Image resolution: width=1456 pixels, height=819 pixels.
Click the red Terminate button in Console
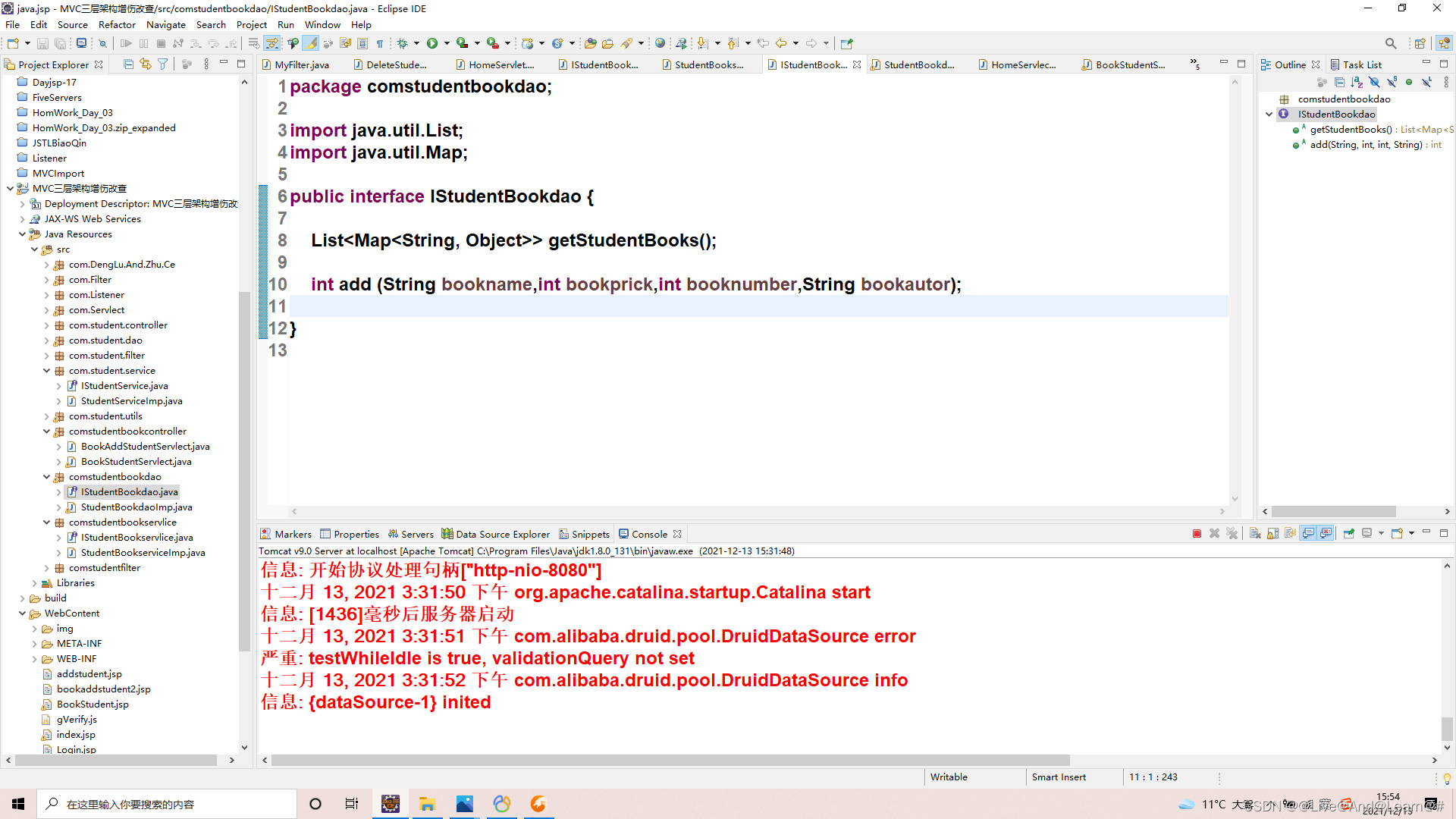(x=1197, y=534)
